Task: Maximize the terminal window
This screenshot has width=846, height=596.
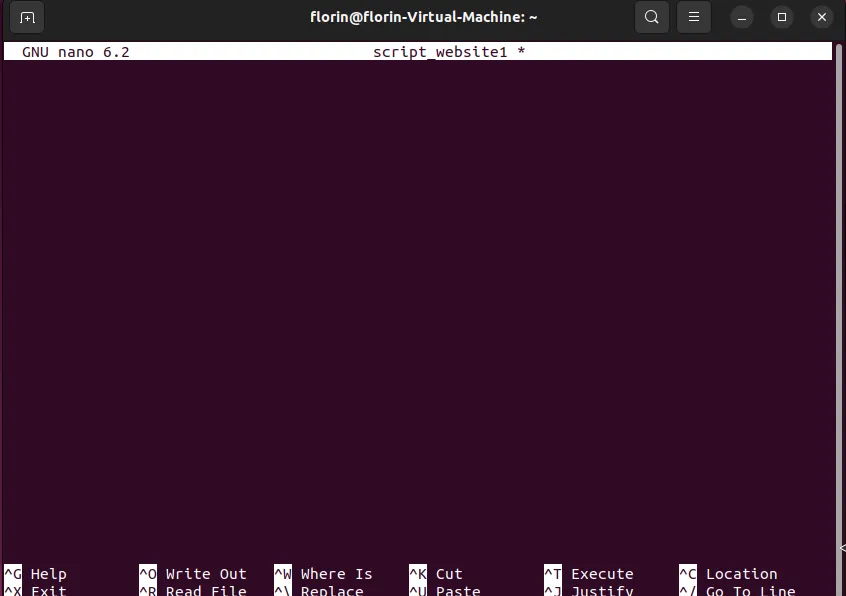Action: point(782,17)
